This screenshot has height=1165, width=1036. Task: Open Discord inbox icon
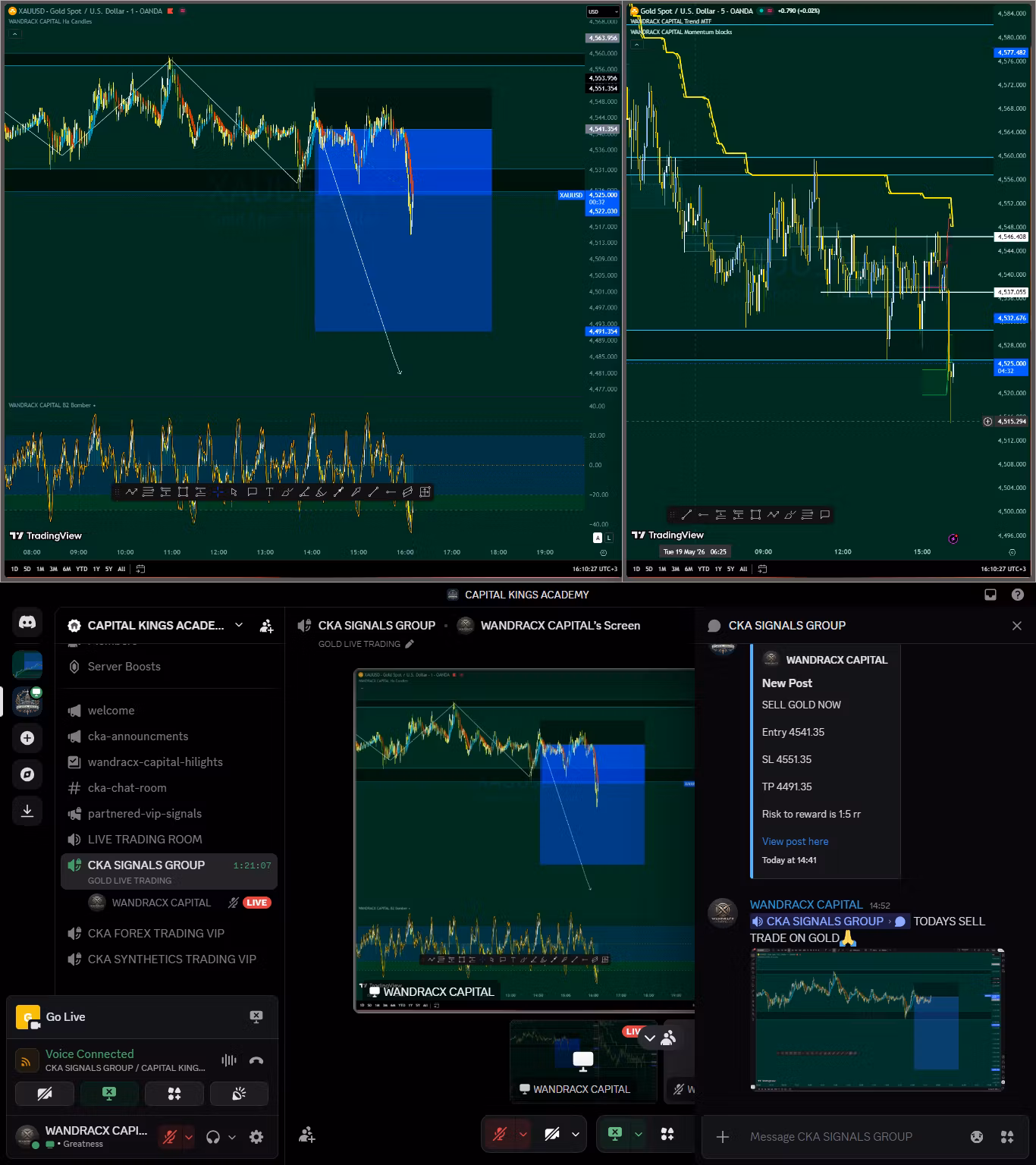990,595
